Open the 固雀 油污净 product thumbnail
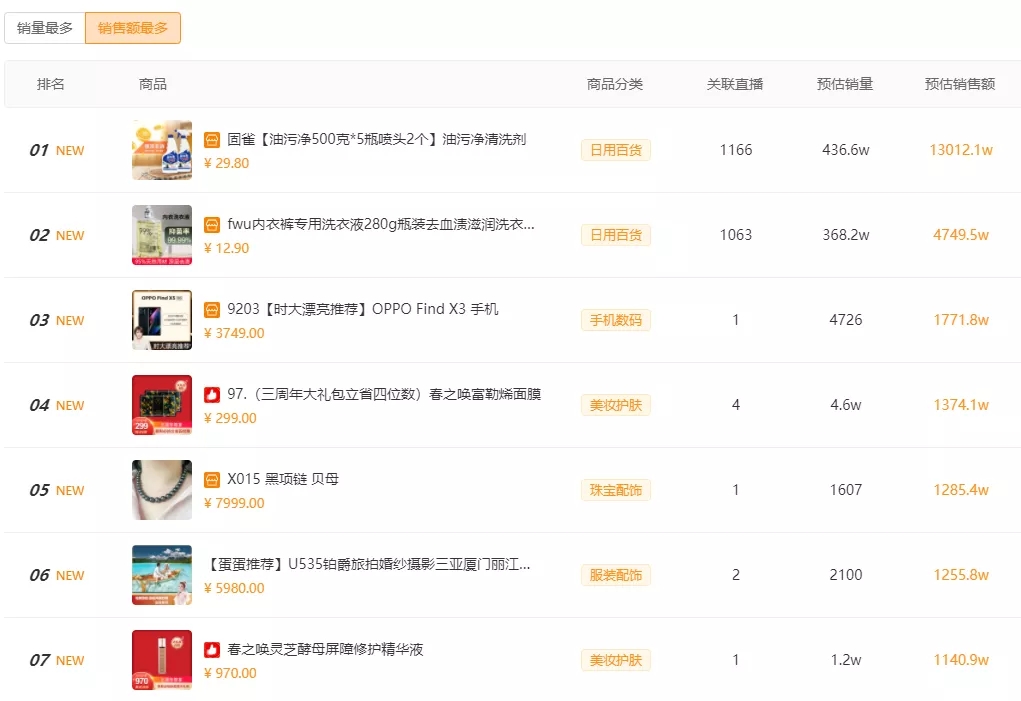The image size is (1021, 701). click(162, 150)
